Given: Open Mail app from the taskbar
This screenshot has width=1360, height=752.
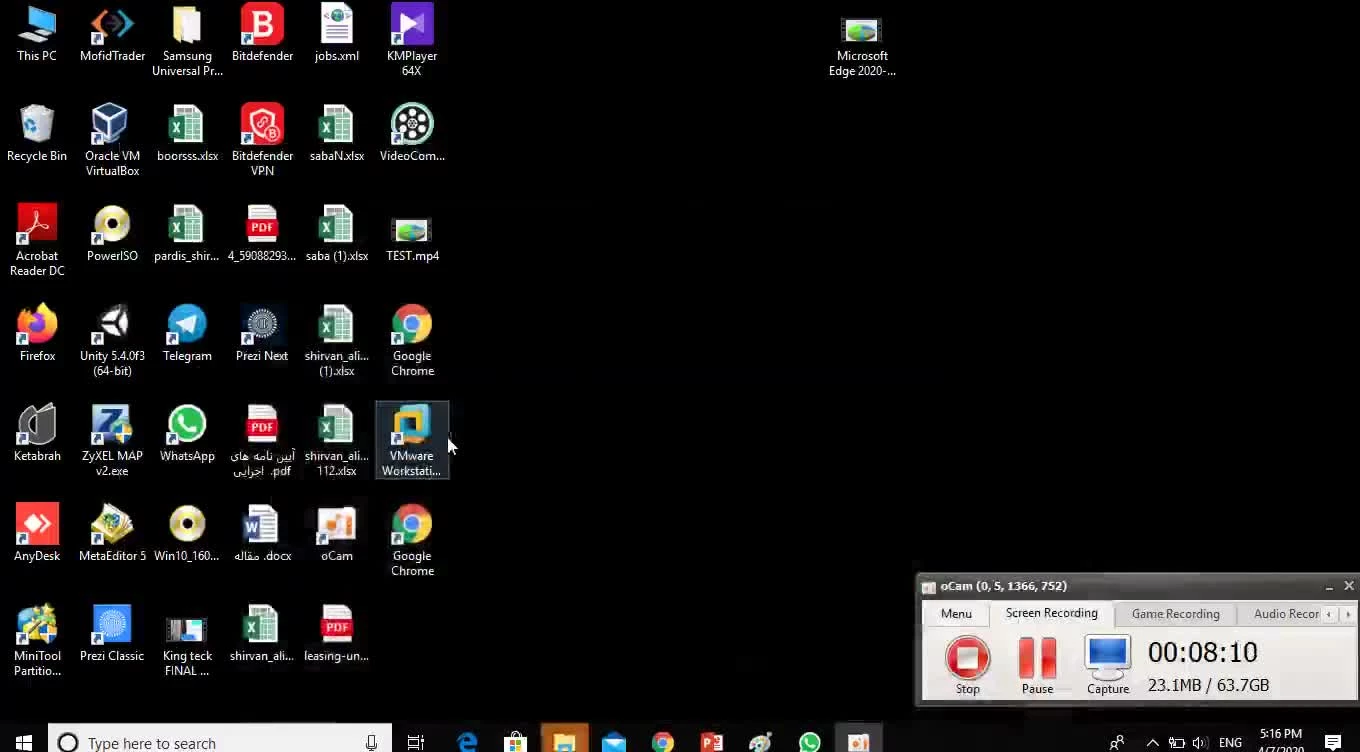Looking at the screenshot, I should tap(613, 742).
